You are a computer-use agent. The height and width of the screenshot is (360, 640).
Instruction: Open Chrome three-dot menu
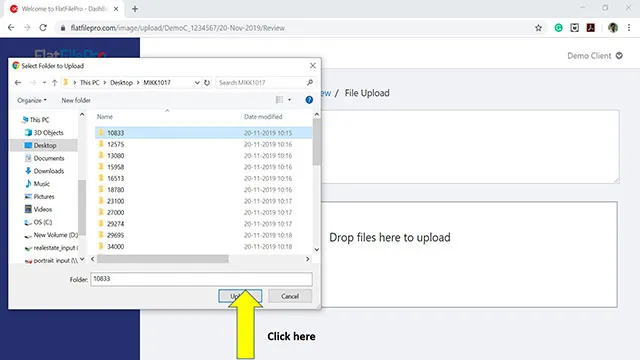[629, 28]
